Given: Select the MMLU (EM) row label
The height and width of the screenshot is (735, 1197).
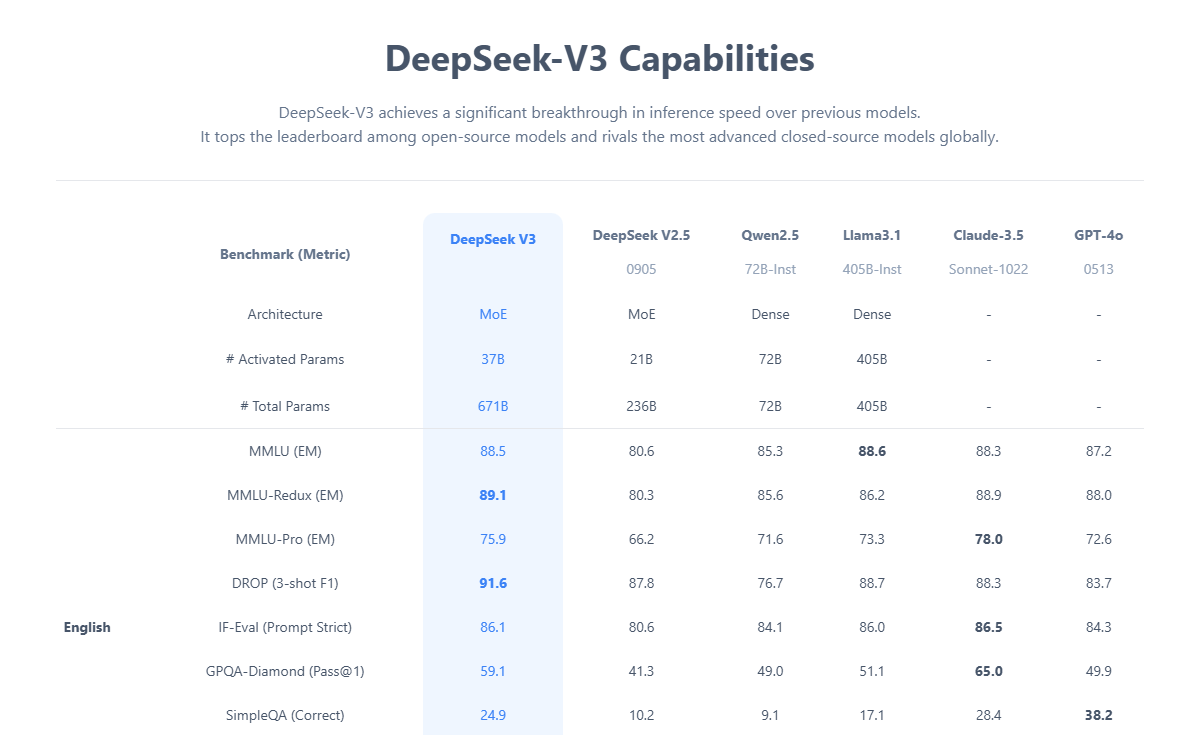Looking at the screenshot, I should [285, 451].
